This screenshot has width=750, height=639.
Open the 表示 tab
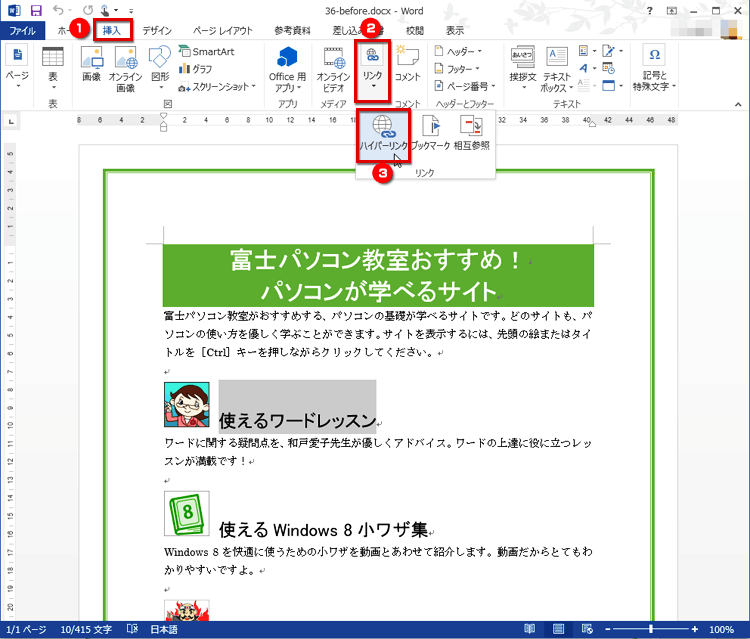coord(455,31)
